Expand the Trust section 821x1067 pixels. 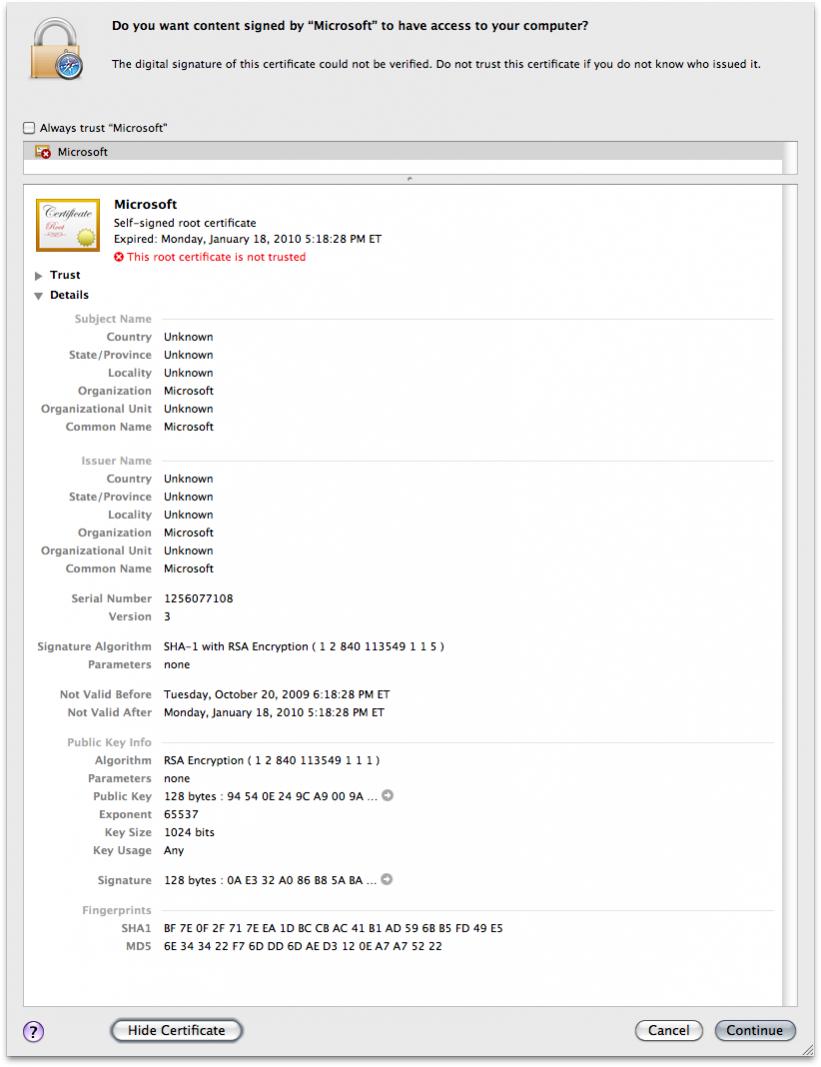point(39,275)
